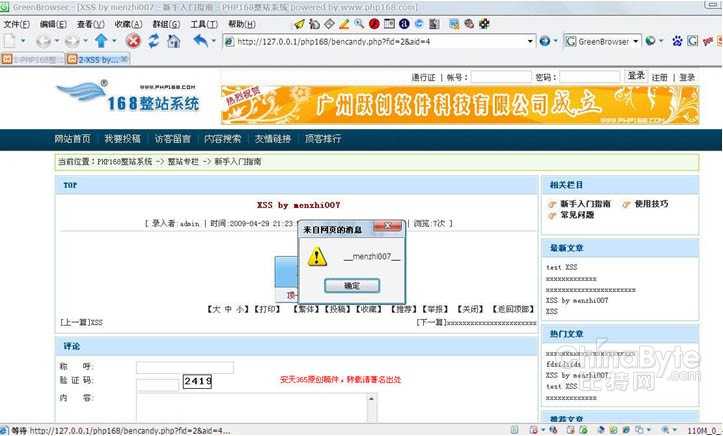
Task: Click the gear settings icon in menu row
Action: [484, 24]
